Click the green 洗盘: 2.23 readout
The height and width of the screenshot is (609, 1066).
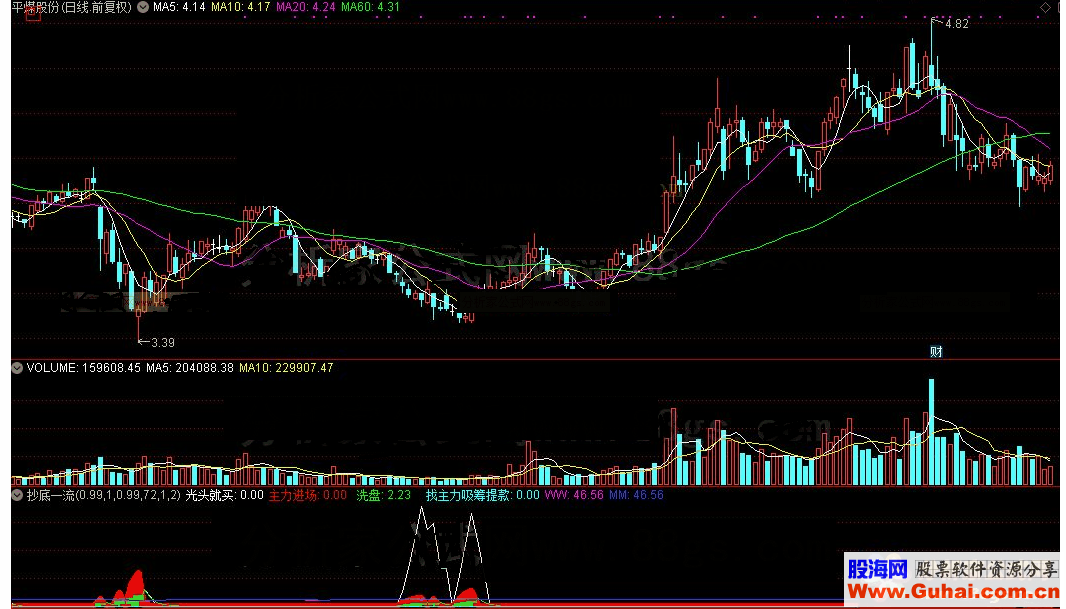point(383,495)
